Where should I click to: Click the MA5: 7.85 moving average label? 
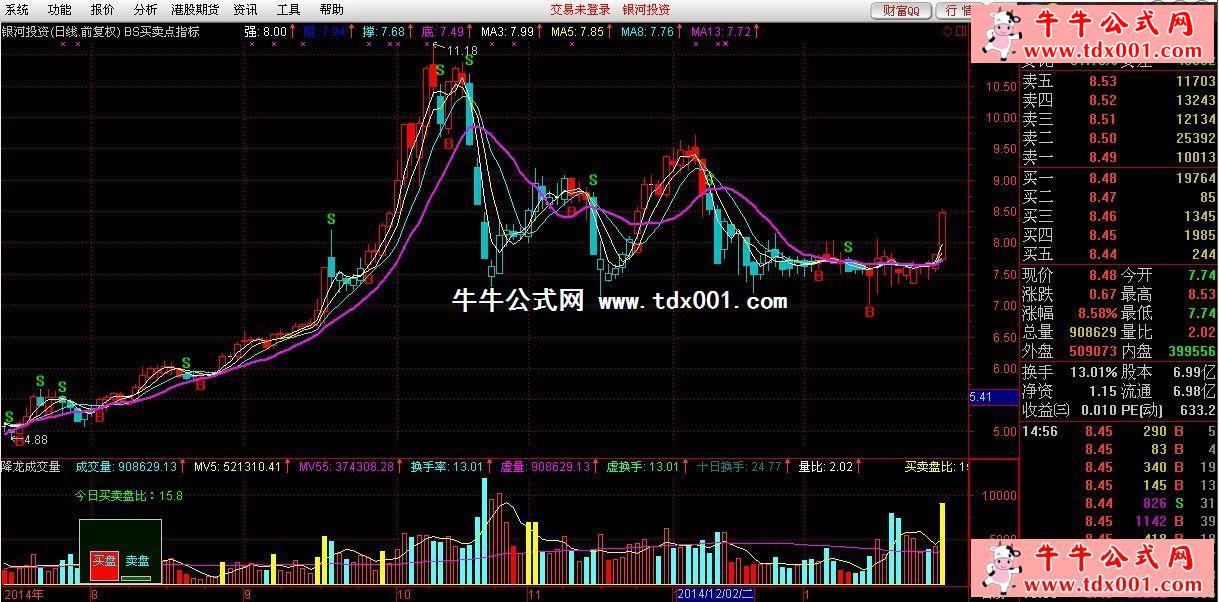[578, 31]
